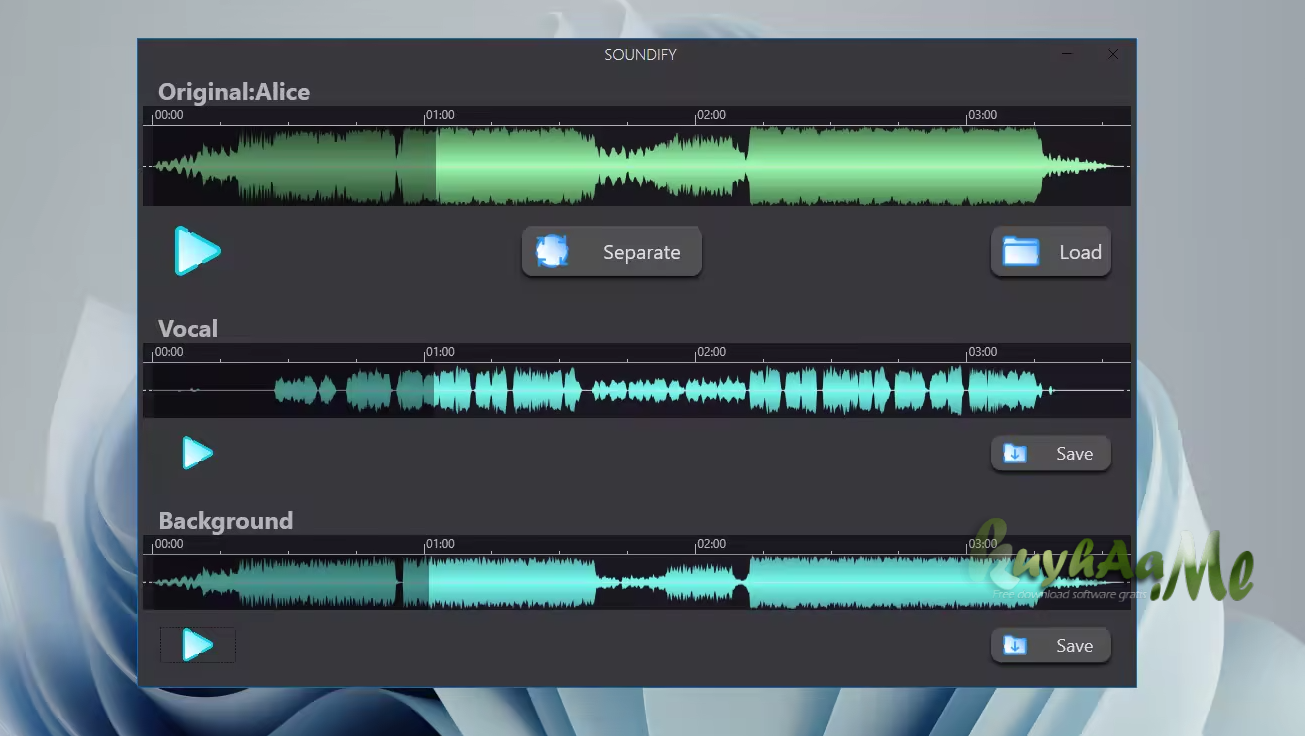Seek the Vocal waveform to 01:00 marker
1305x736 pixels.
pos(440,352)
